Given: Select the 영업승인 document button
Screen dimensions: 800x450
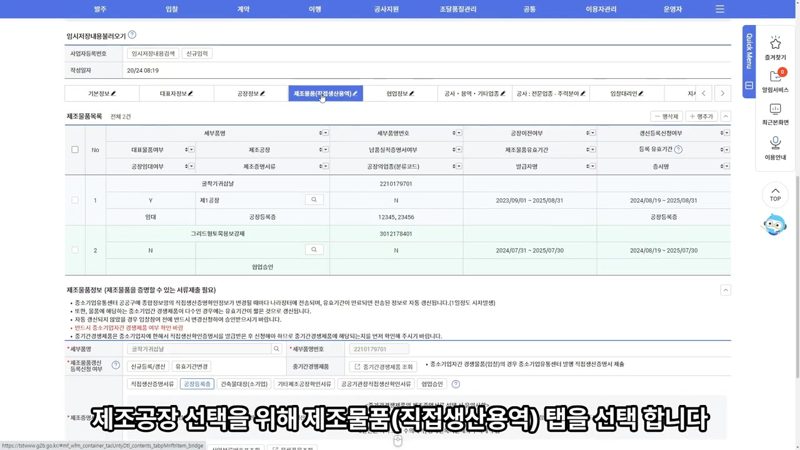Looking at the screenshot, I should tap(432, 384).
